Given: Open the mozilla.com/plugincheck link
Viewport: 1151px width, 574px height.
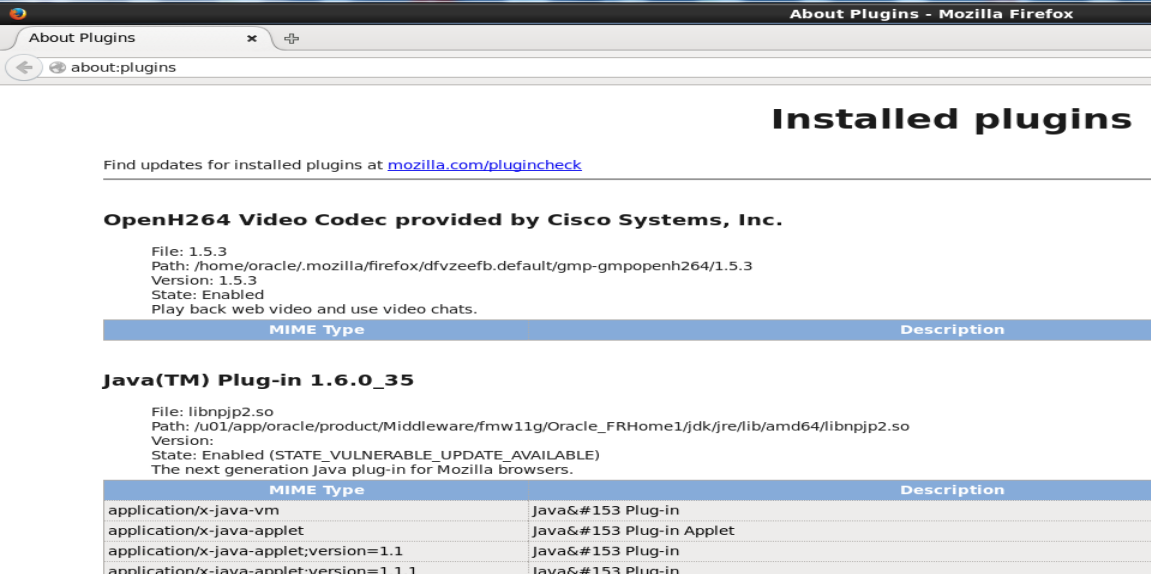Looking at the screenshot, I should click(x=484, y=165).
